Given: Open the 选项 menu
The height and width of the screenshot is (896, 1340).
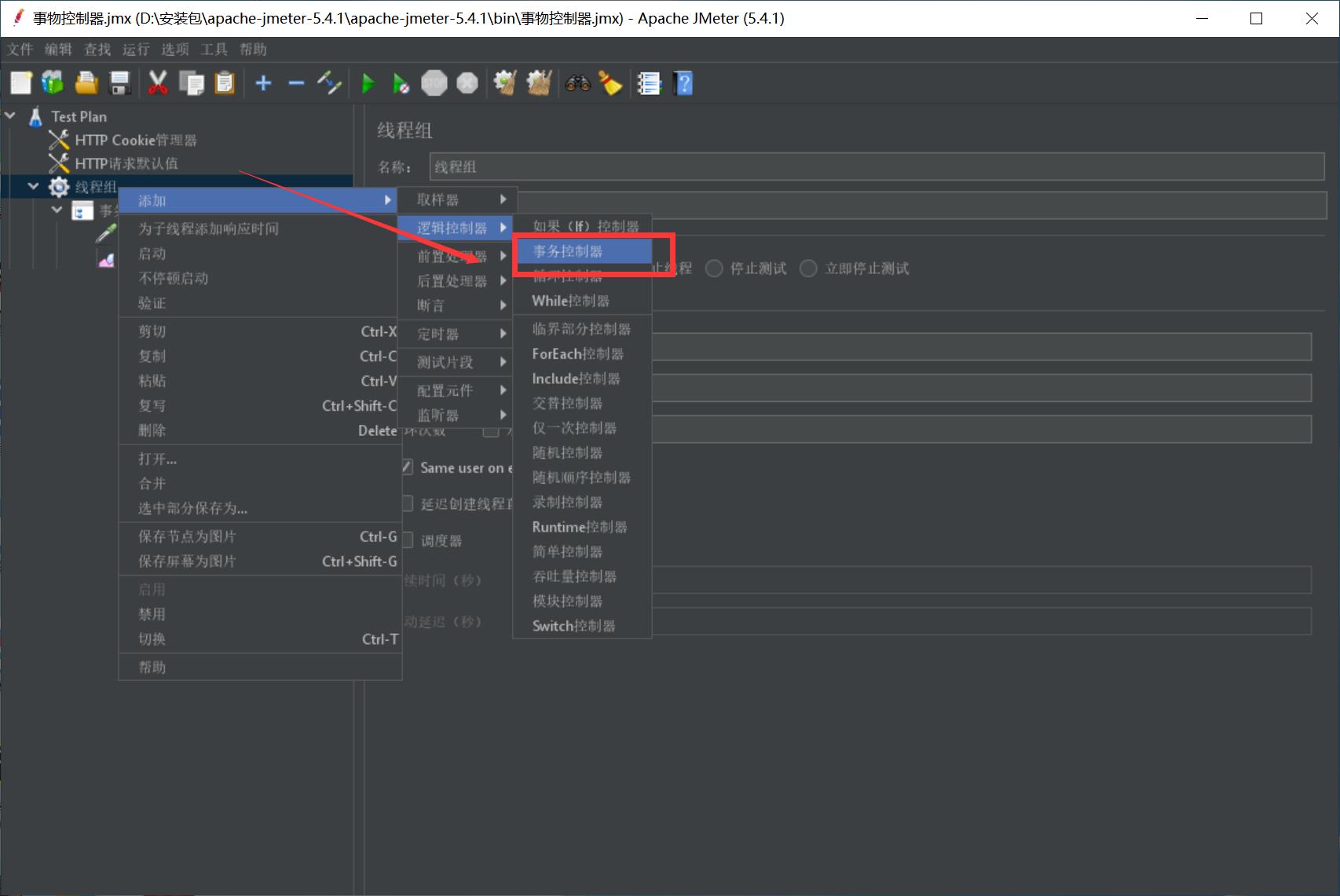Looking at the screenshot, I should [175, 49].
